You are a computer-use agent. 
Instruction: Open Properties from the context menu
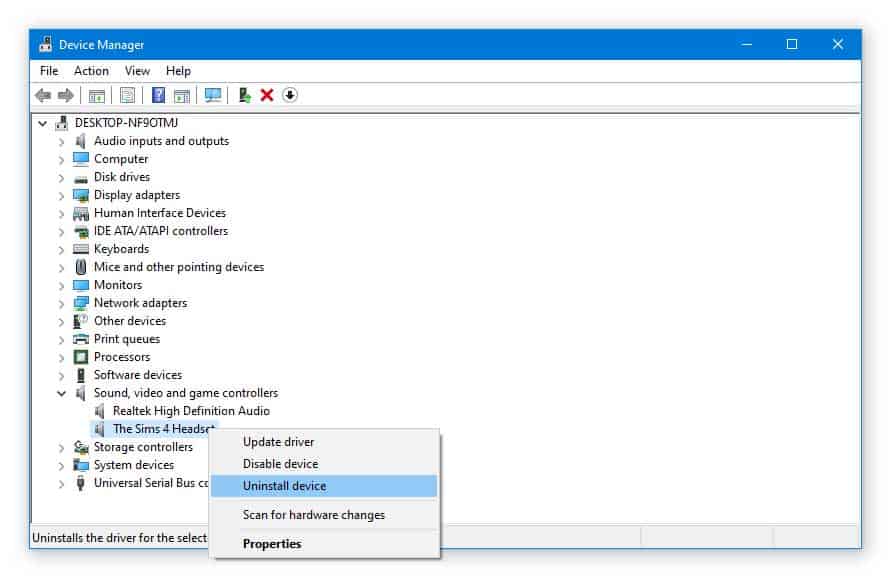pyautogui.click(x=325, y=544)
